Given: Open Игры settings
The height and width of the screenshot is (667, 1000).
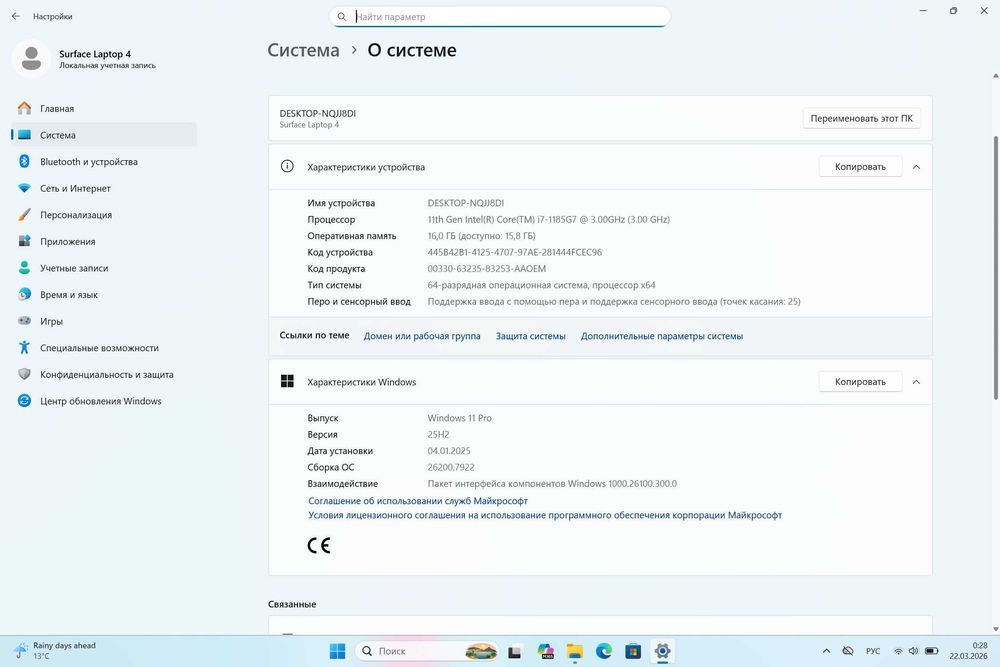Looking at the screenshot, I should click(104, 321).
